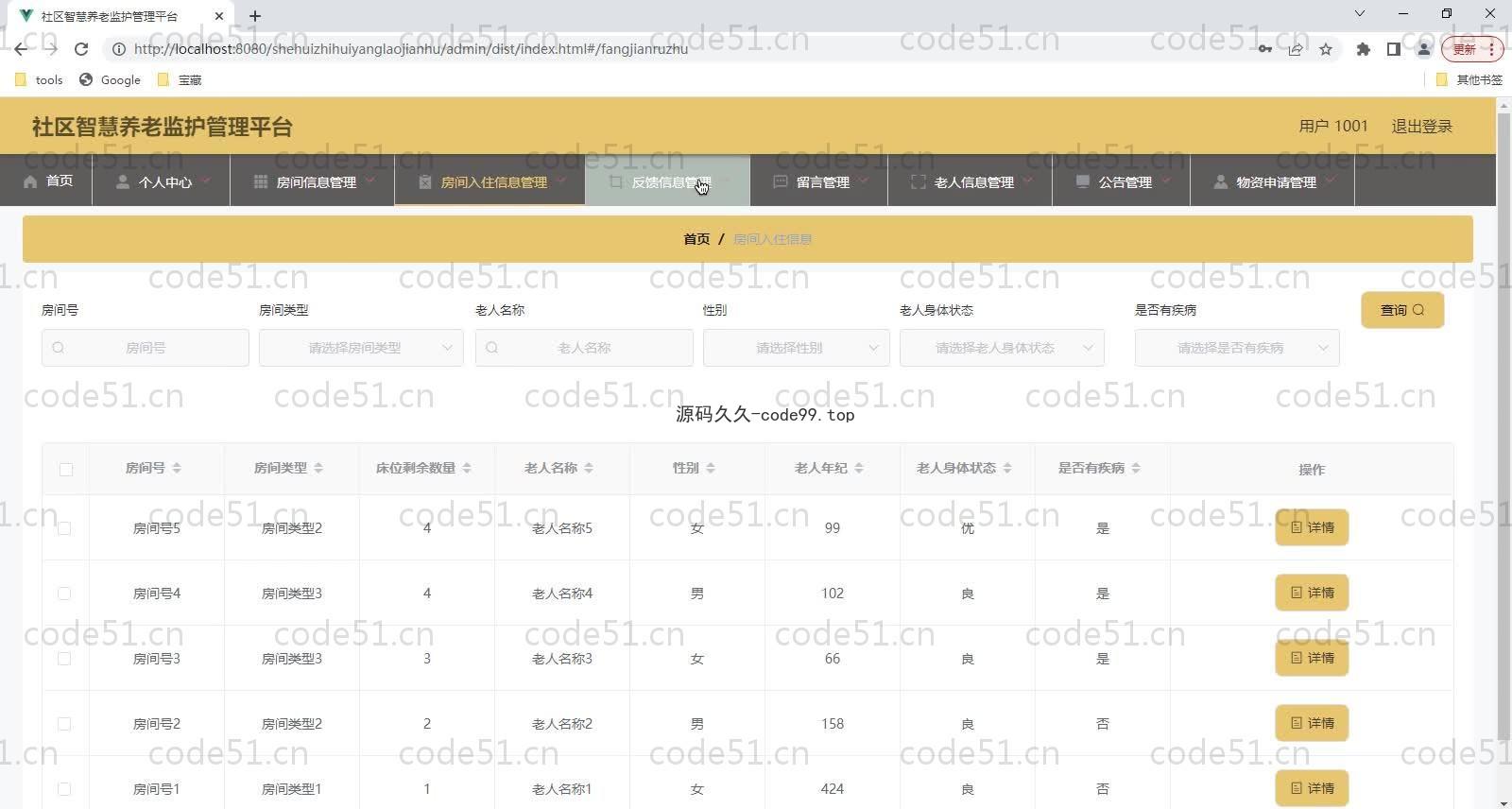Open the saved passwords key icon
The width and height of the screenshot is (1512, 809).
coord(1264,49)
